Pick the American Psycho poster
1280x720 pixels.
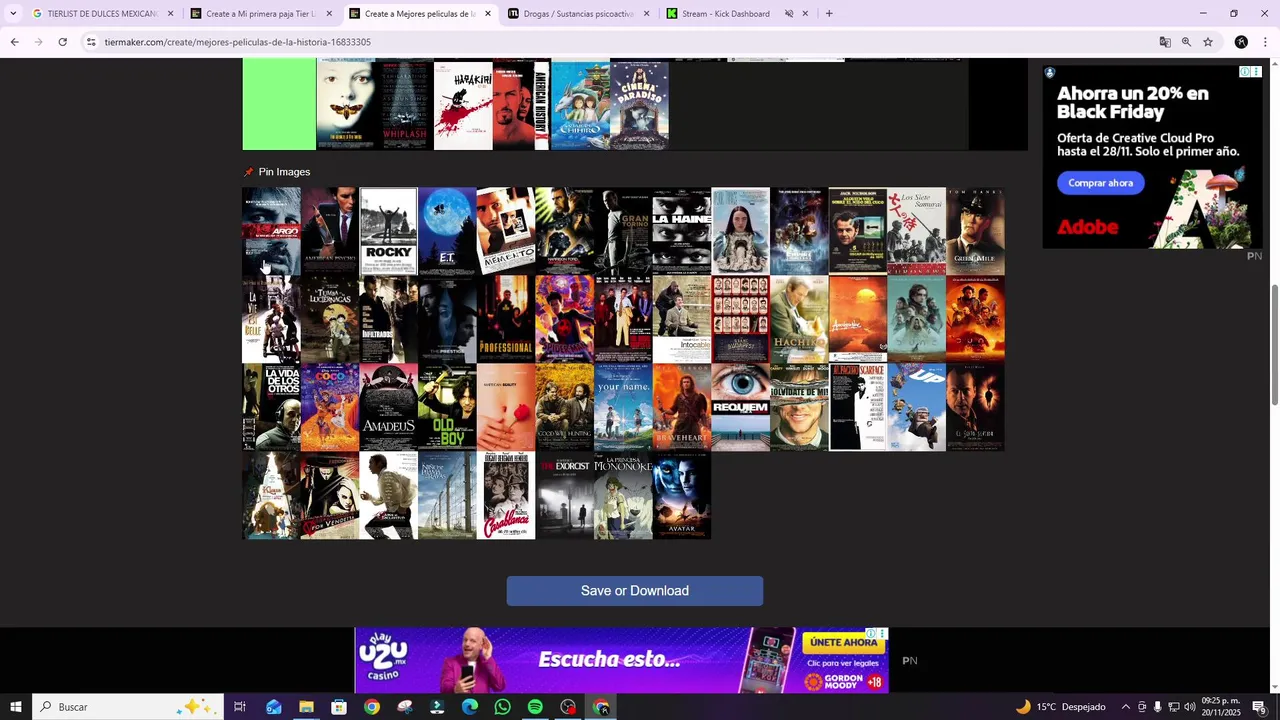(x=330, y=231)
